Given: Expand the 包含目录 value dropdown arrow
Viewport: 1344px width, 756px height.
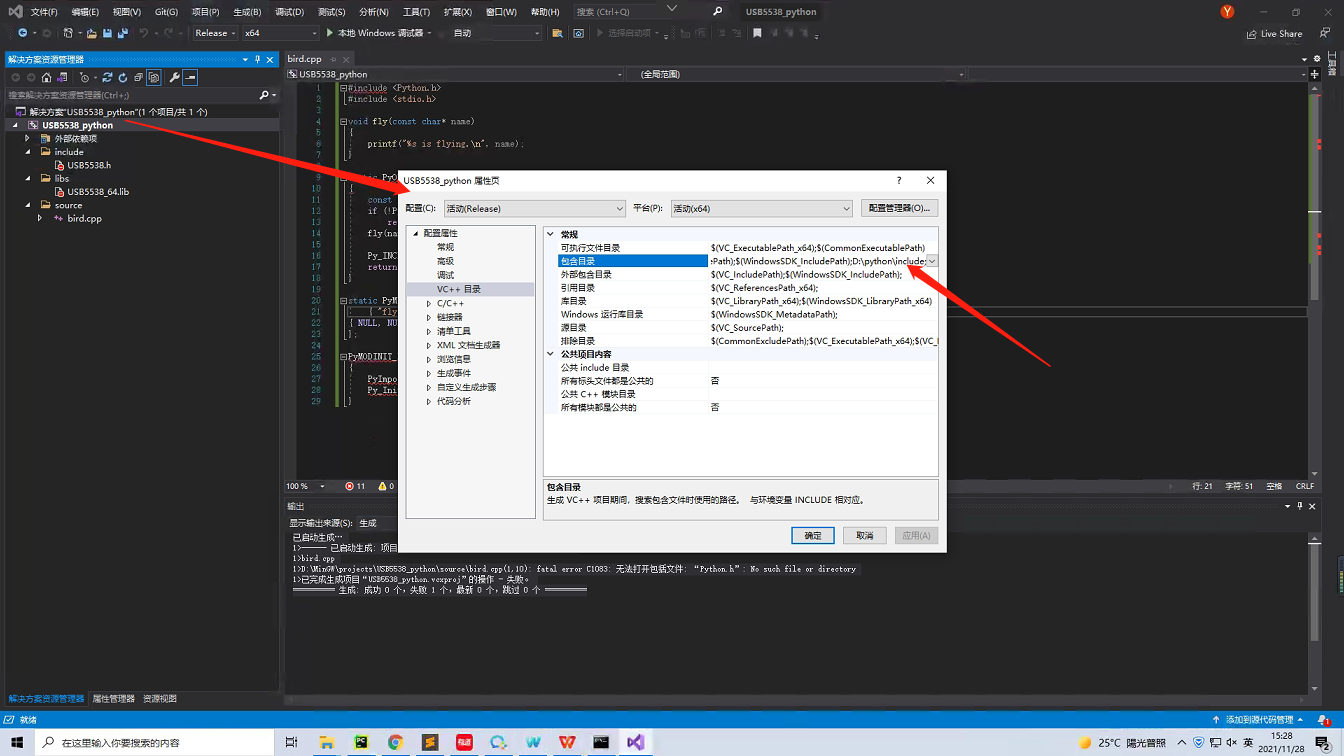Looking at the screenshot, I should 931,260.
